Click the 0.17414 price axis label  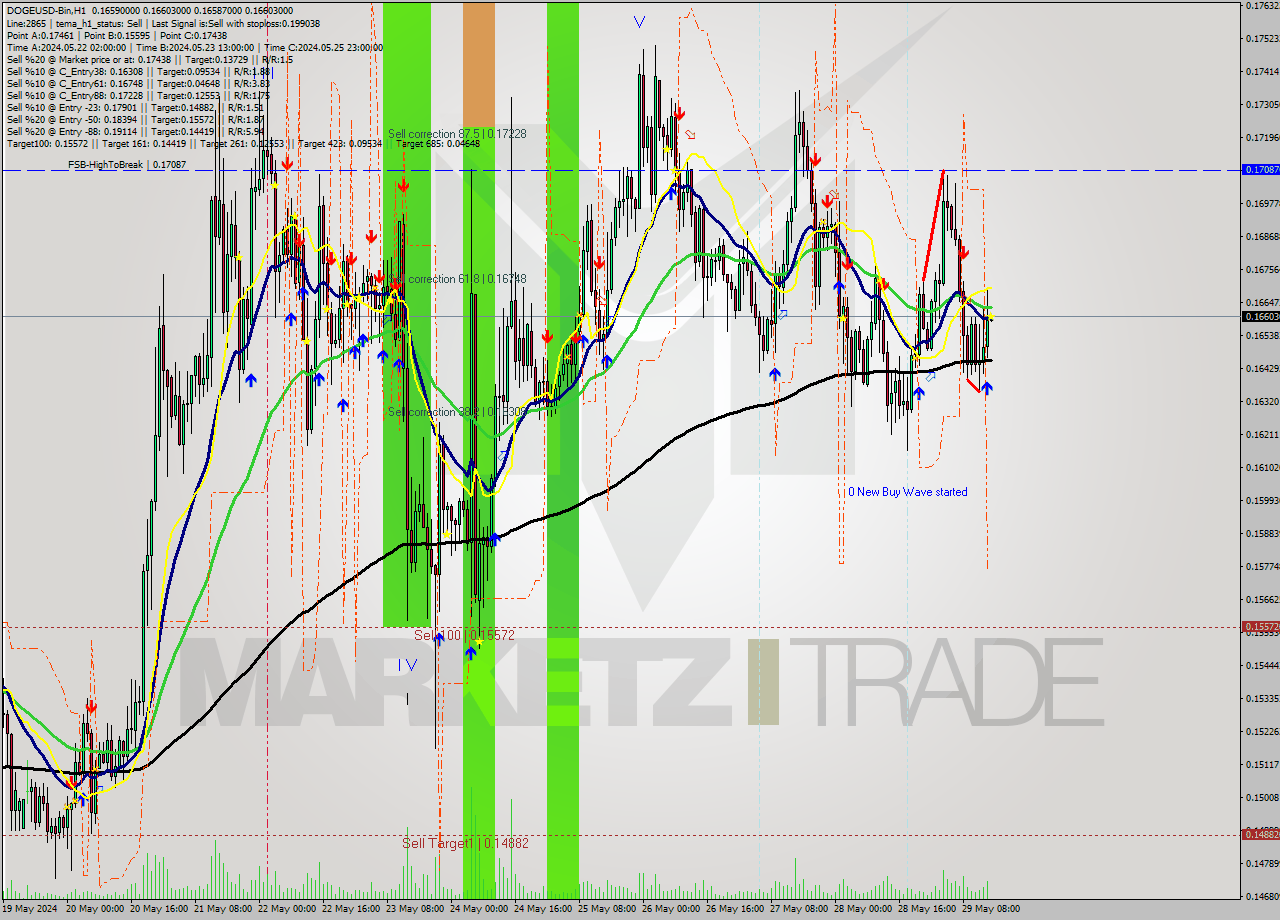pos(1261,72)
